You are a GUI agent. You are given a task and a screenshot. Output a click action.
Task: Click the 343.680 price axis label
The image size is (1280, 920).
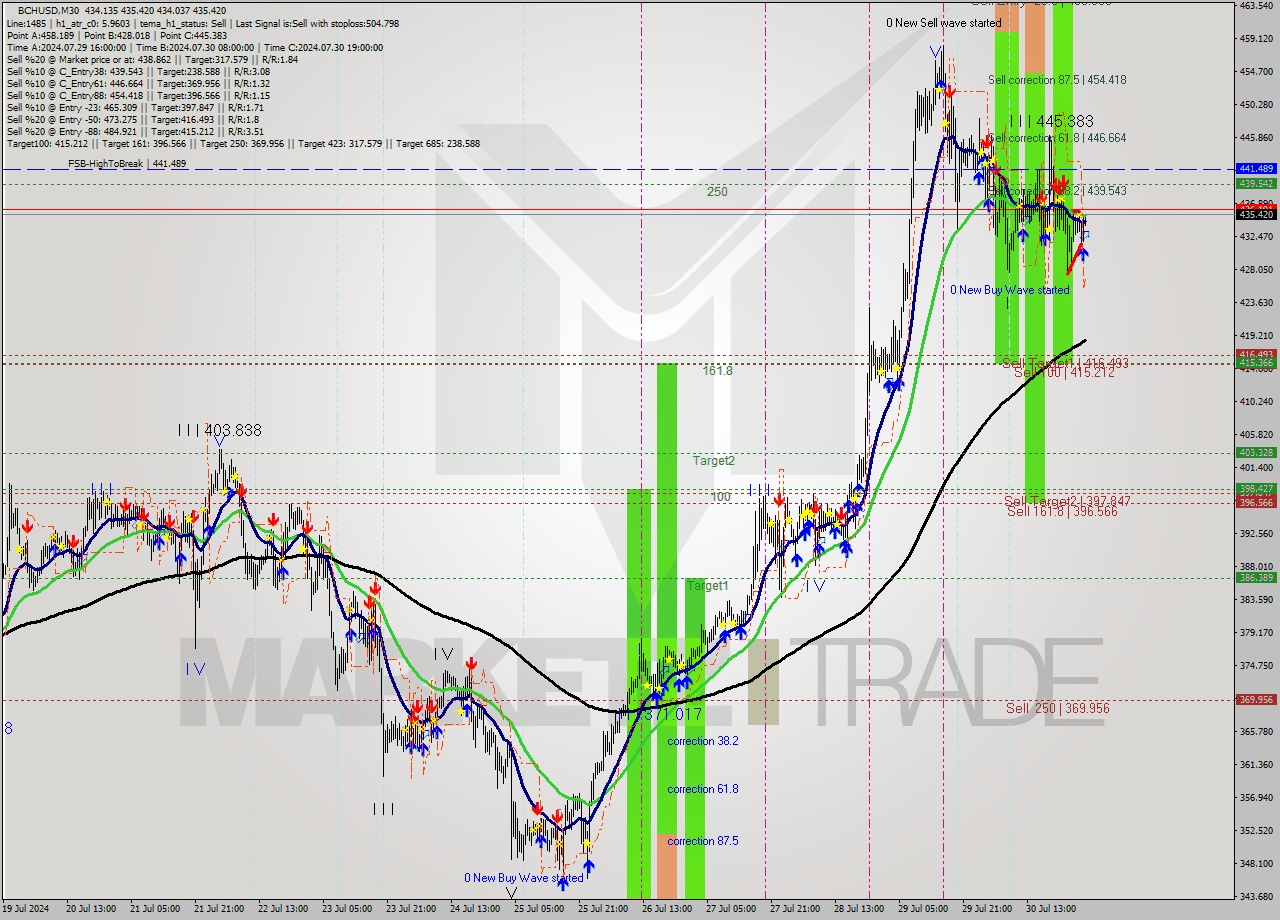point(1256,896)
